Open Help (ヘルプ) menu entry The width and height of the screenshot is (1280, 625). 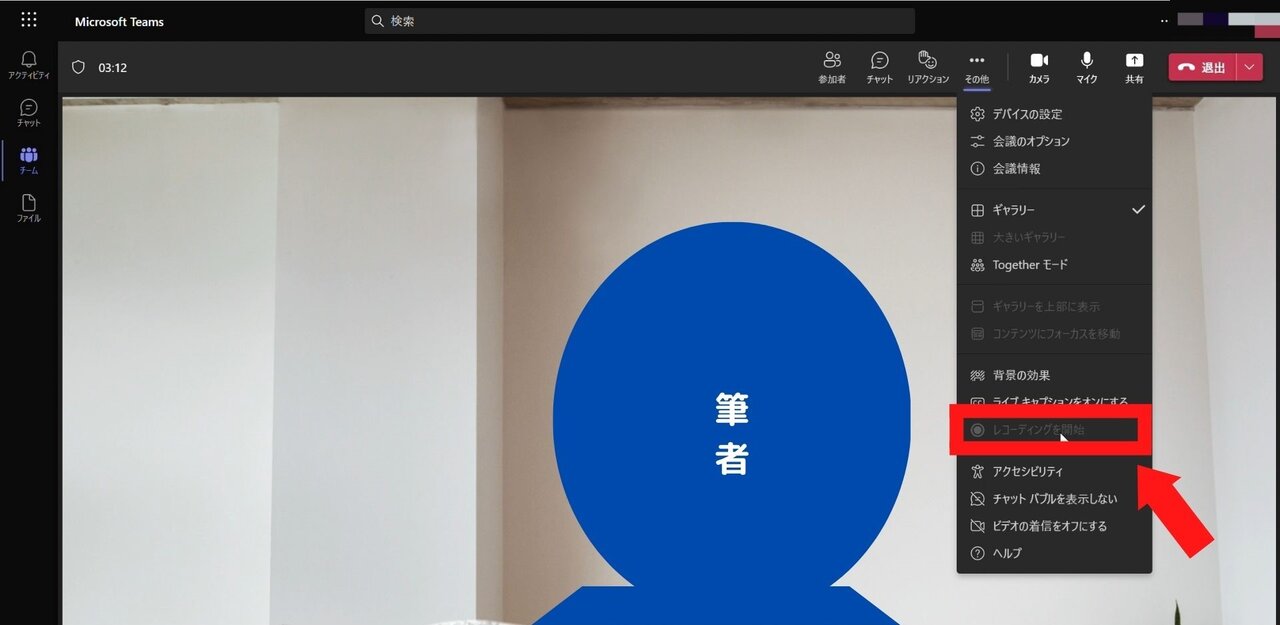pyautogui.click(x=1054, y=553)
